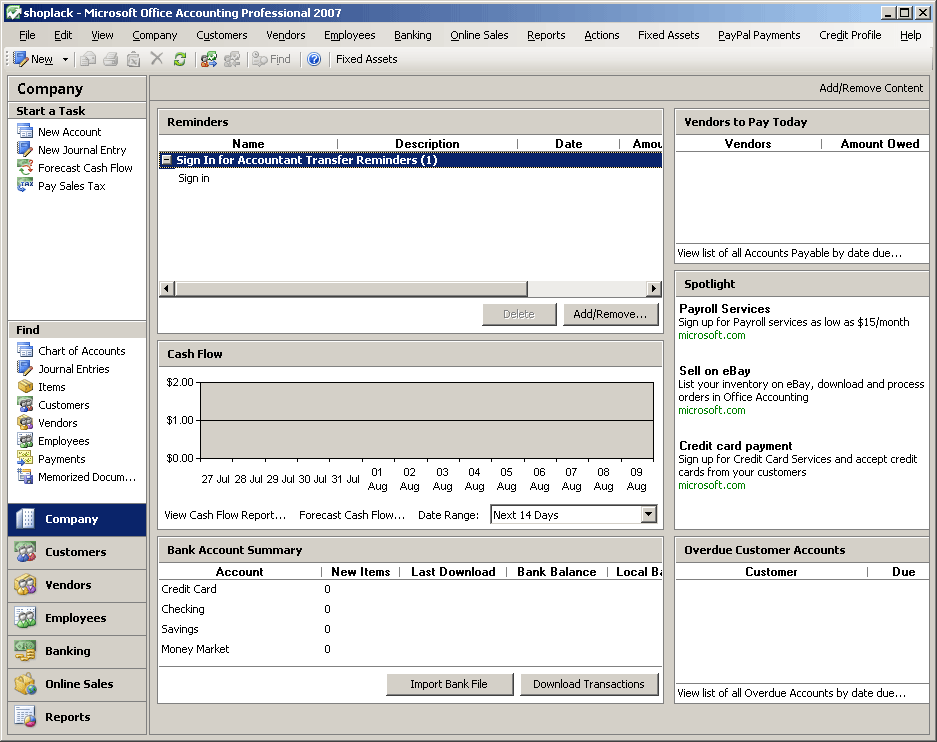Select the Company navigation pane button
This screenshot has height=742, width=937.
tap(77, 519)
